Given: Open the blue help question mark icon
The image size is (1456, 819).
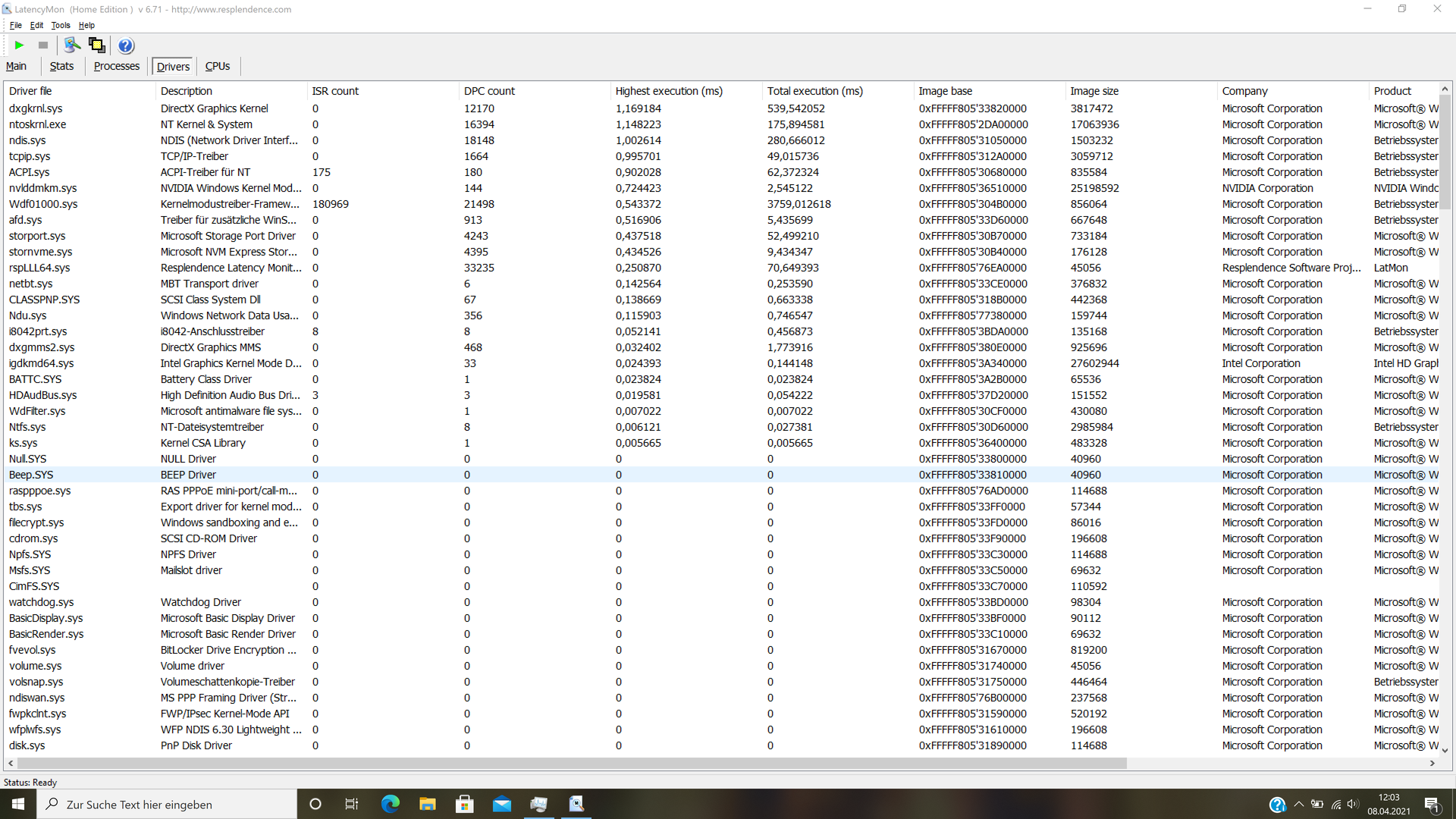Looking at the screenshot, I should 126,45.
